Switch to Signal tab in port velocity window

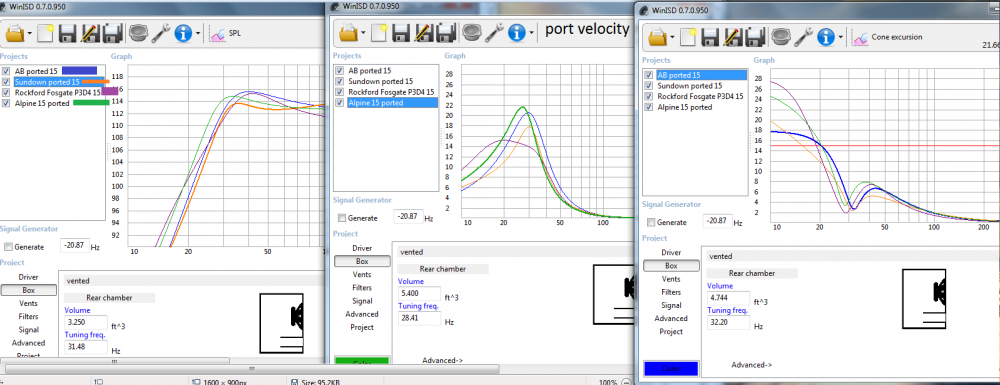(x=362, y=301)
